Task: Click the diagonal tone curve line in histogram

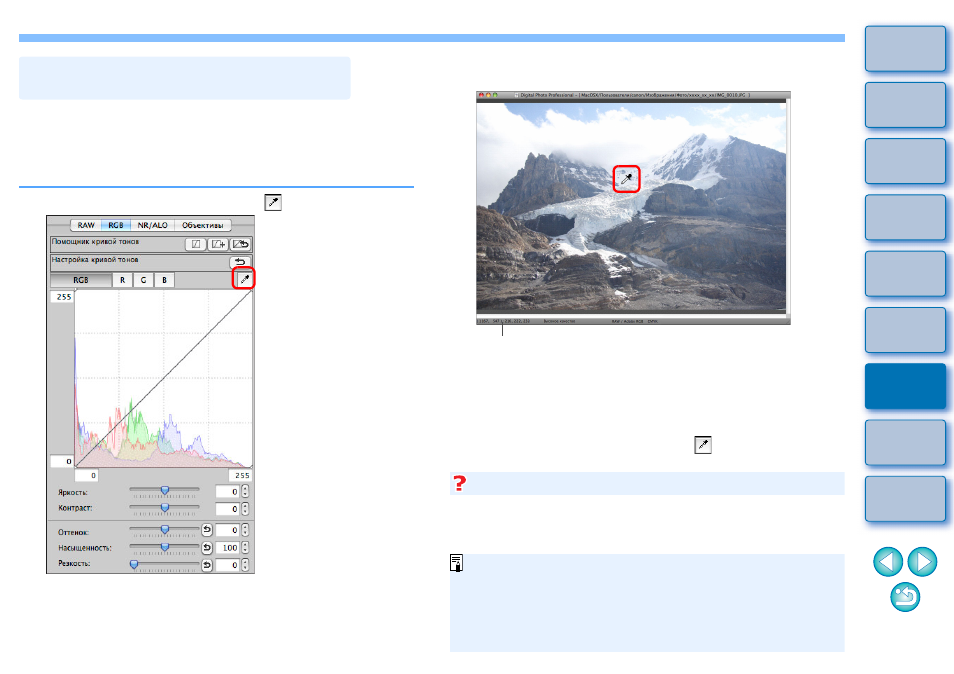Action: click(164, 379)
